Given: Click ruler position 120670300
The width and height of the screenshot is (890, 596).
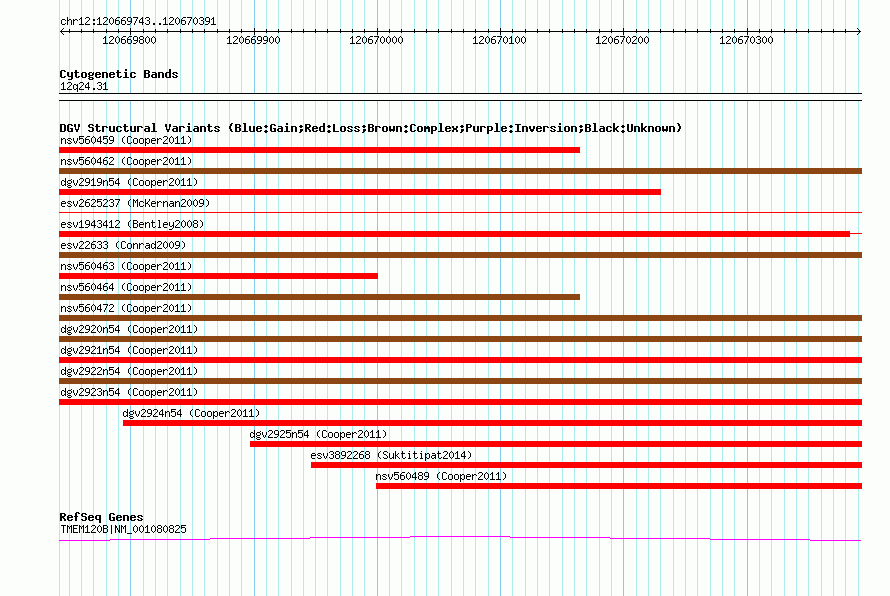Looking at the screenshot, I should (746, 40).
